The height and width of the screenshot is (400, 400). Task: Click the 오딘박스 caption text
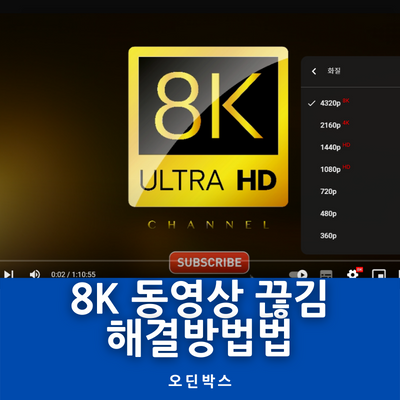click(200, 381)
